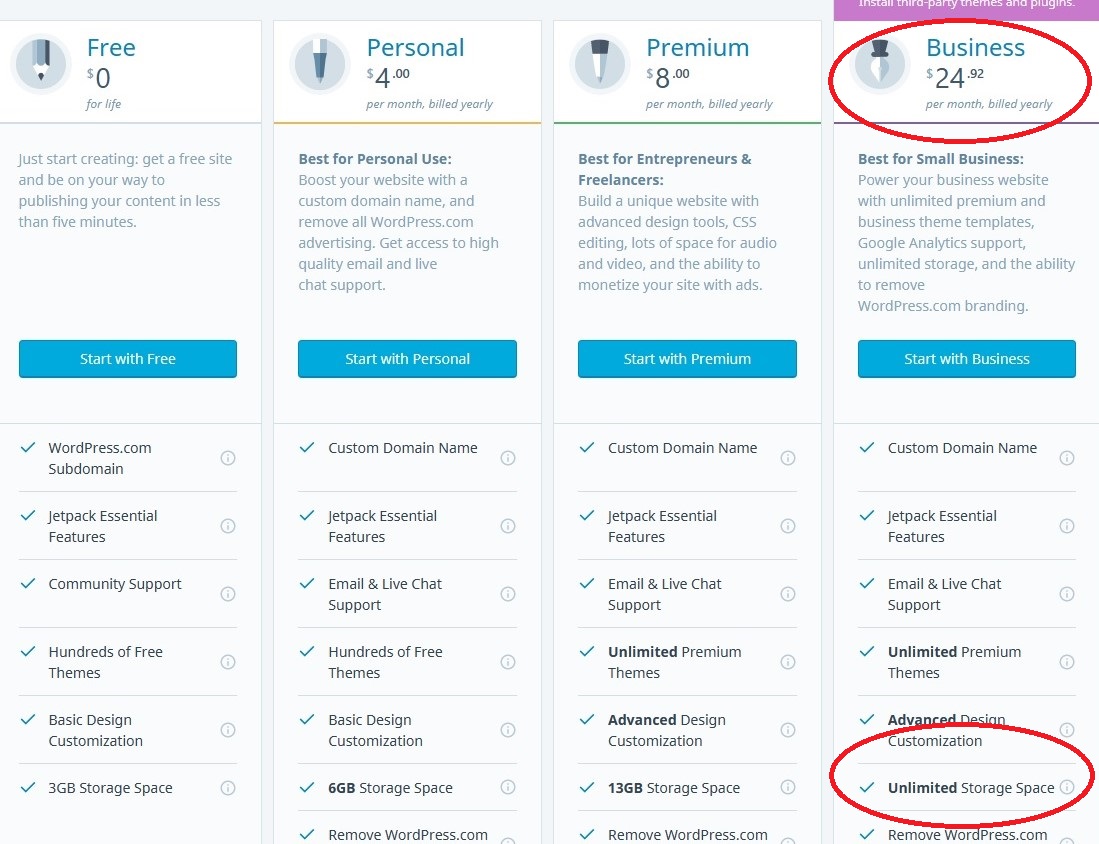The width and height of the screenshot is (1099, 844).
Task: Open info for Personal plan Custom Domain Name
Action: tap(508, 458)
